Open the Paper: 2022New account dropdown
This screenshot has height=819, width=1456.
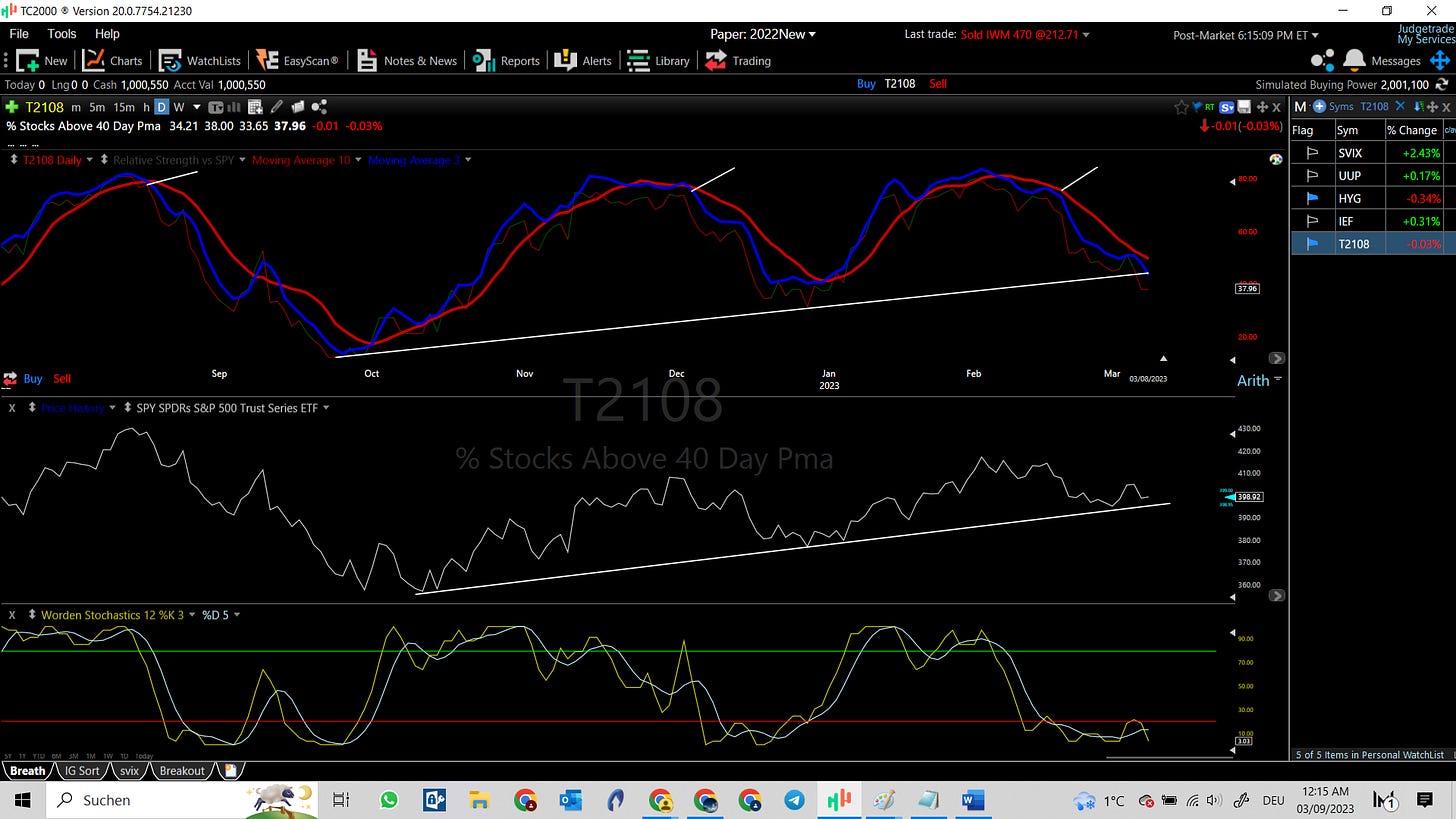click(x=763, y=34)
